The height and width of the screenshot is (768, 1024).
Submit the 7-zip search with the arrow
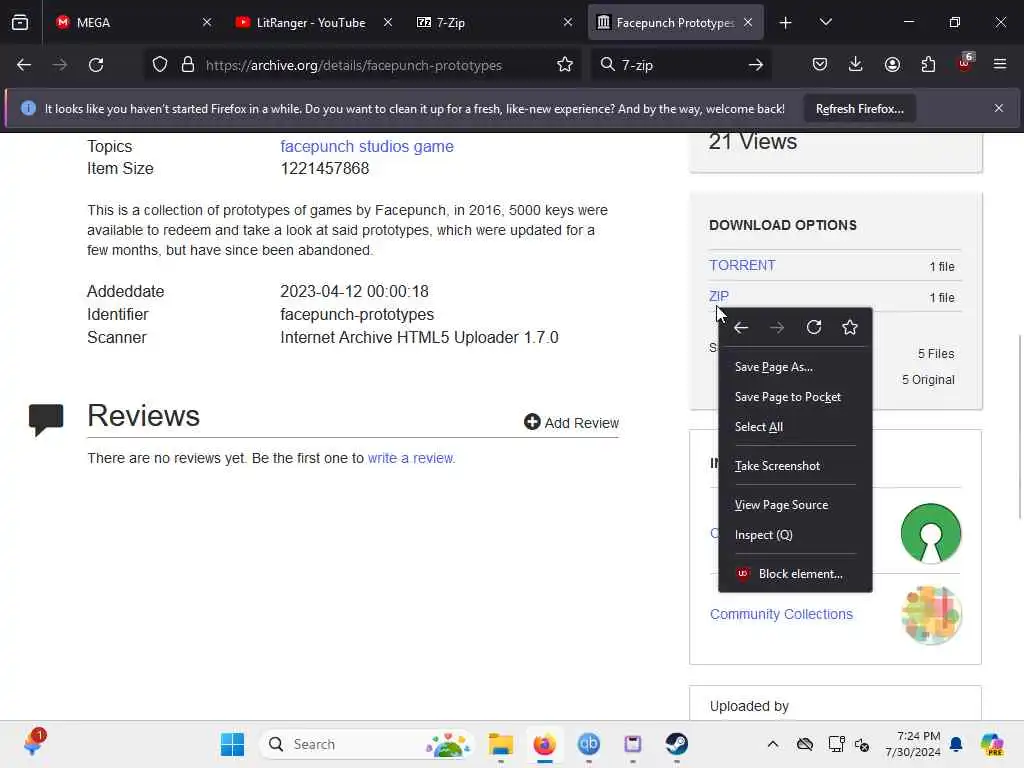[756, 65]
